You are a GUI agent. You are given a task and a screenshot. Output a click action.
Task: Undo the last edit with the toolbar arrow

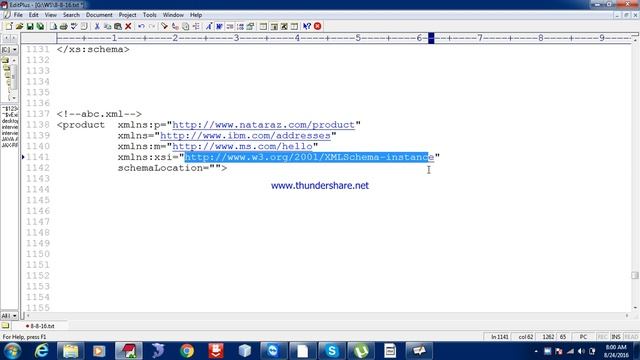tap(141, 27)
